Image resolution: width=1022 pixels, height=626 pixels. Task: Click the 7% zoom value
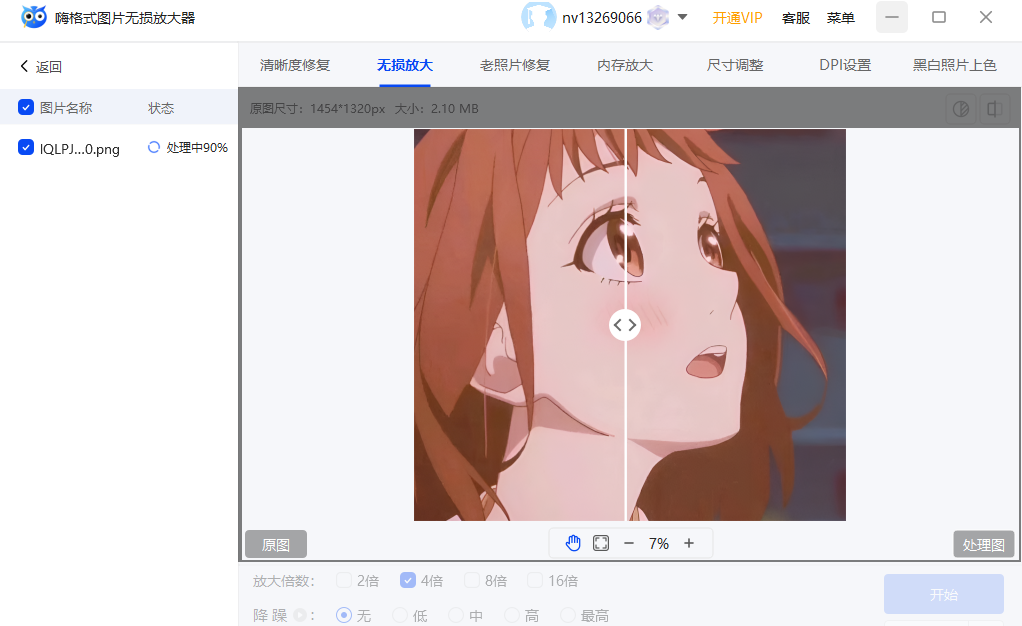[659, 543]
